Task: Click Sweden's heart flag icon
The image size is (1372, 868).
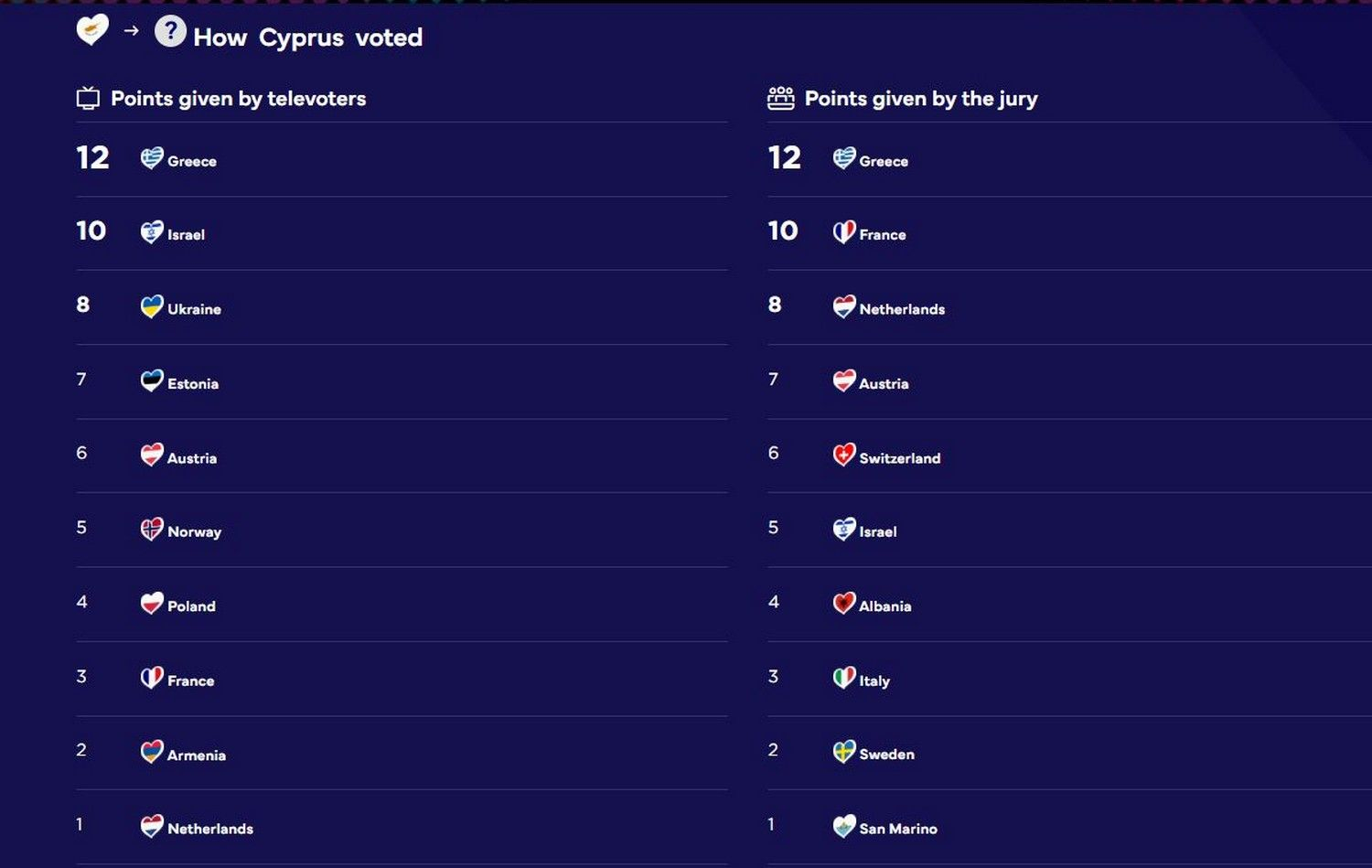Action: click(844, 752)
